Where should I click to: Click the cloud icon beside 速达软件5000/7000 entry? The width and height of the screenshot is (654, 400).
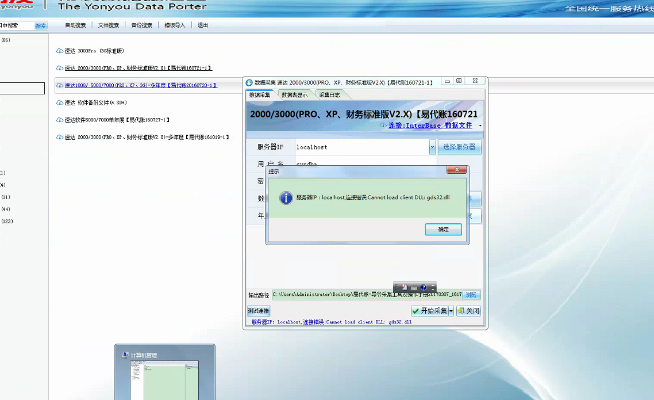pyautogui.click(x=59, y=119)
